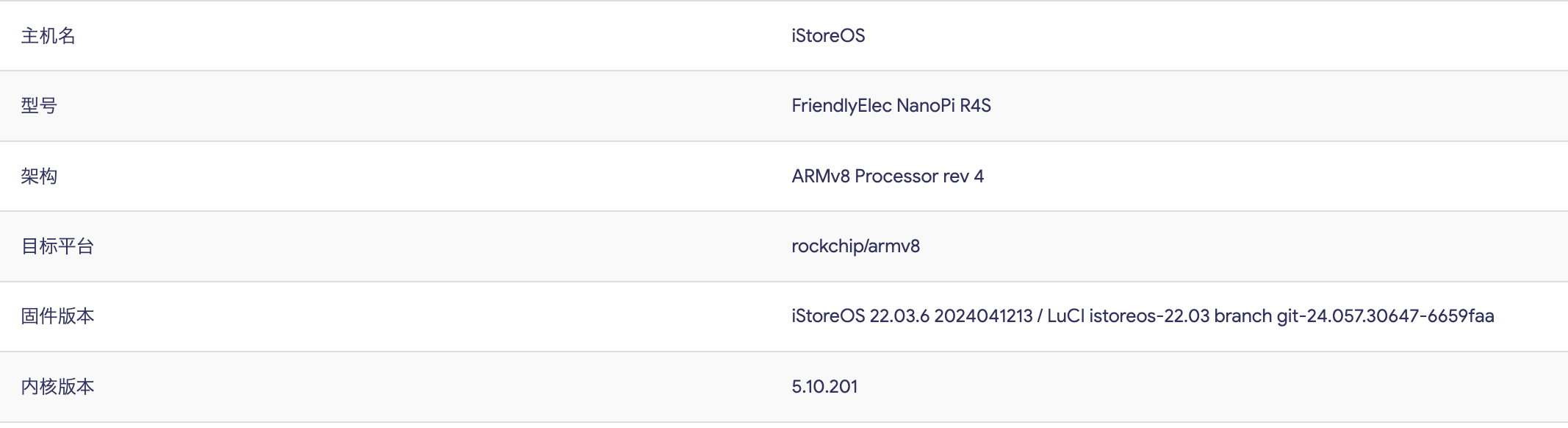1568x428 pixels.
Task: Click the word FriendlyElec in model value
Action: coord(841,106)
